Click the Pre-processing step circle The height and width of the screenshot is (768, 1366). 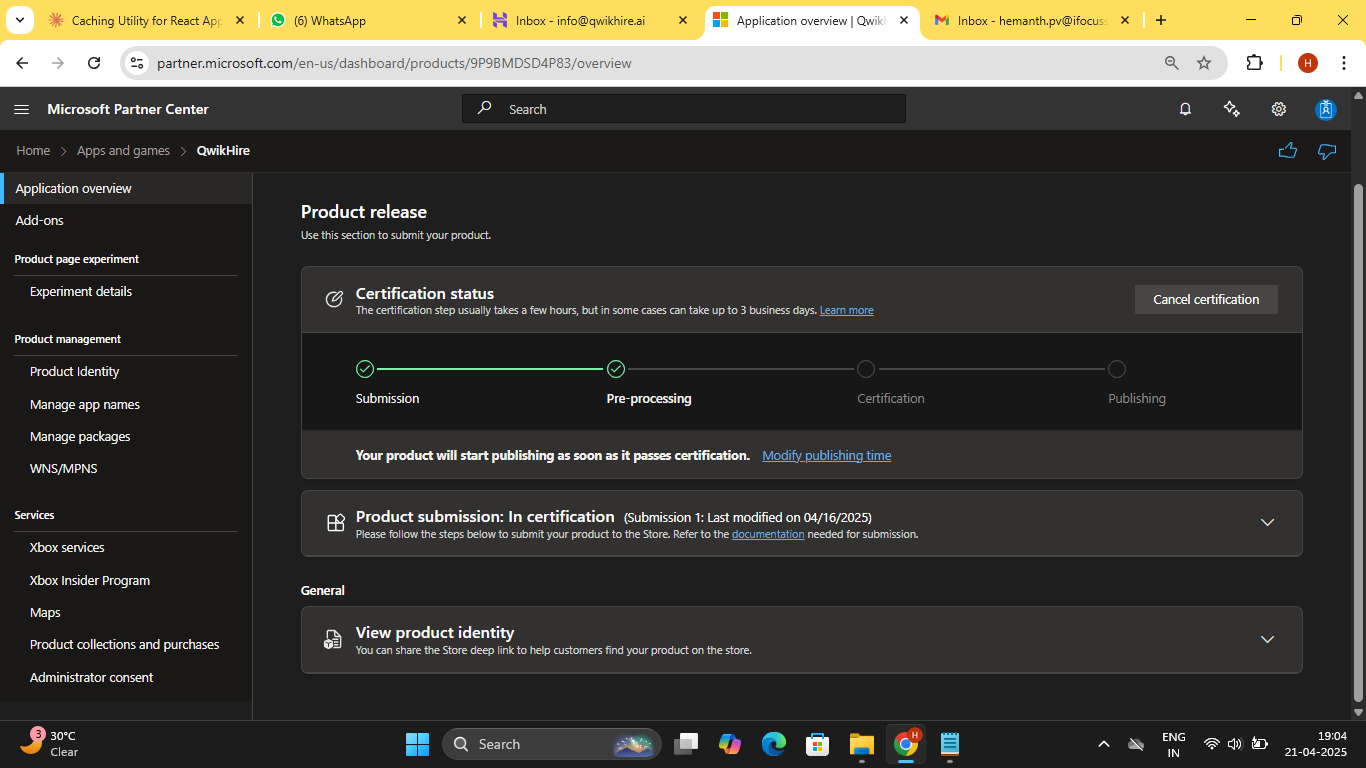[x=616, y=369]
